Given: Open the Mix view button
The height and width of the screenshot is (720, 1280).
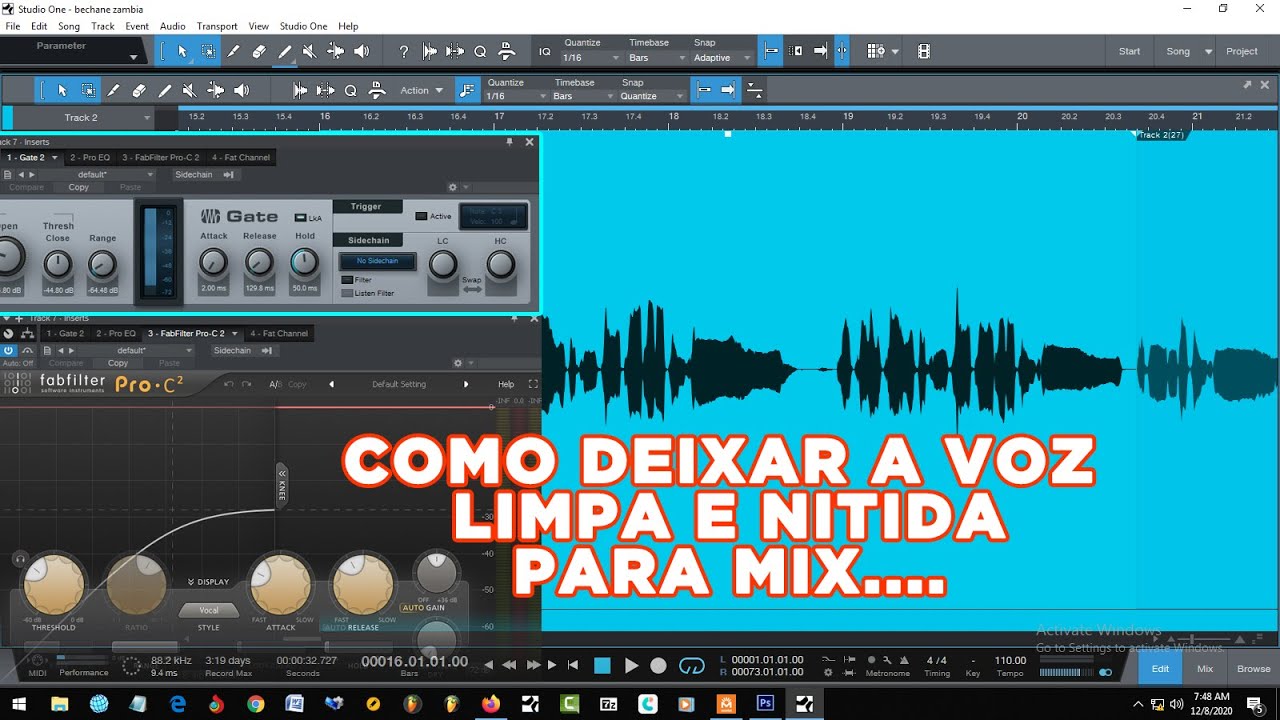Looking at the screenshot, I should tap(1205, 668).
